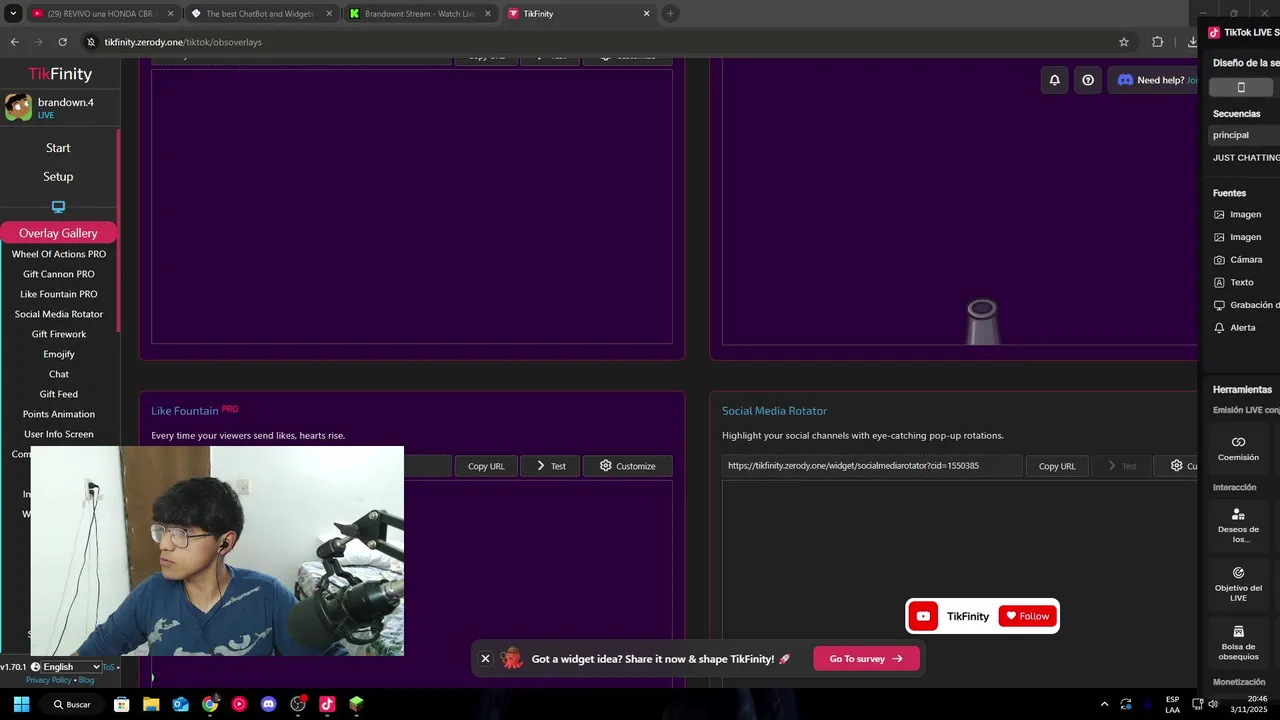Open Gift Firework in sidebar

[59, 334]
